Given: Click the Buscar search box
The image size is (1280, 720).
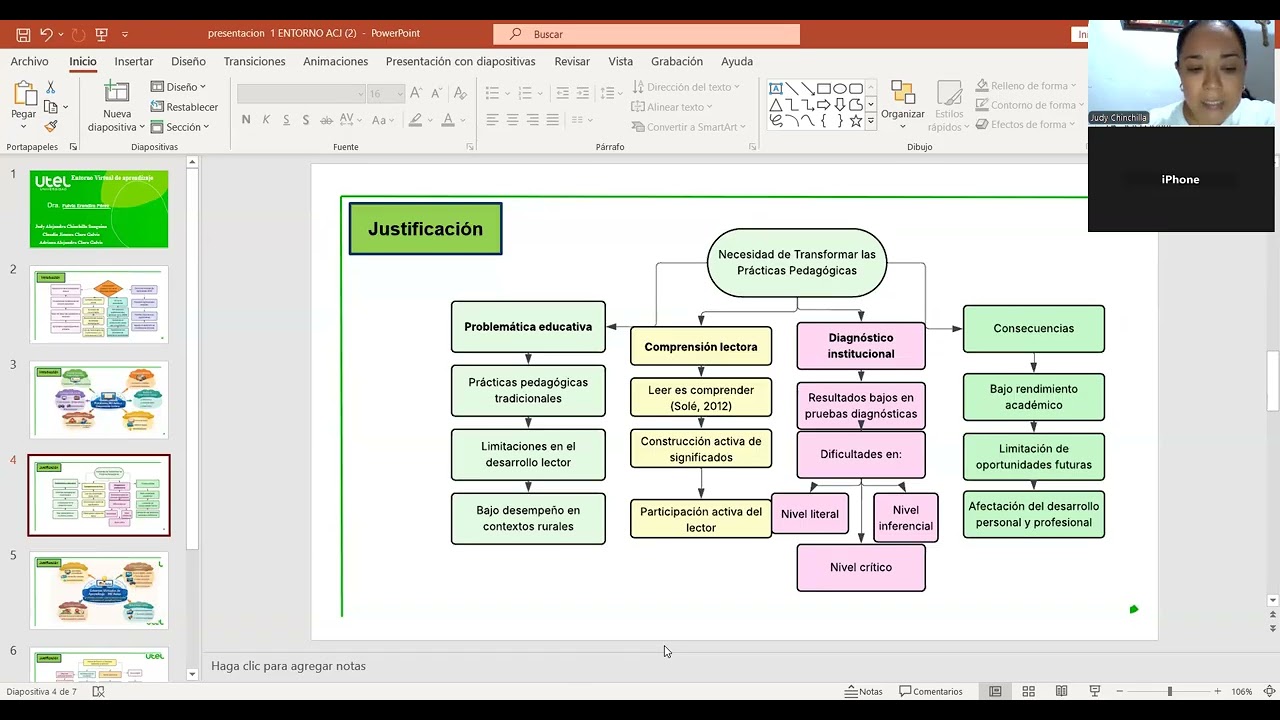Looking at the screenshot, I should click(x=646, y=34).
